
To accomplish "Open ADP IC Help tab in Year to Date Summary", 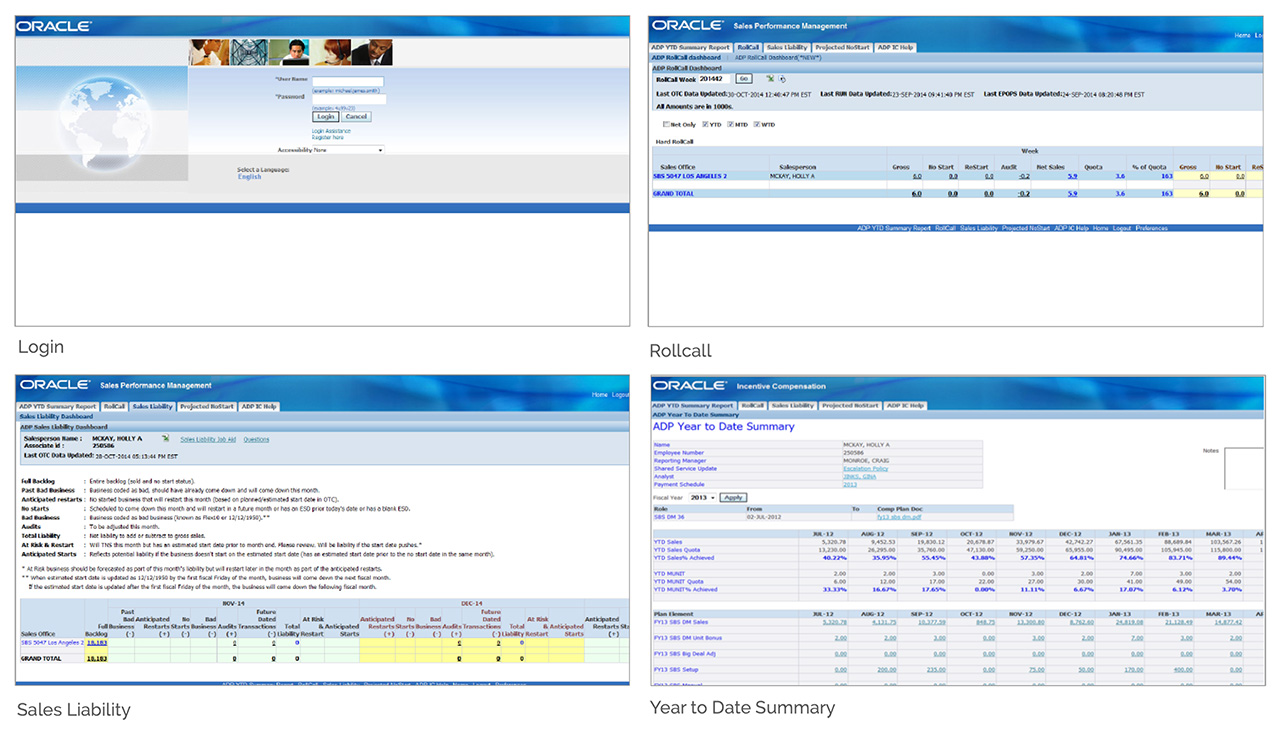I will coord(905,406).
